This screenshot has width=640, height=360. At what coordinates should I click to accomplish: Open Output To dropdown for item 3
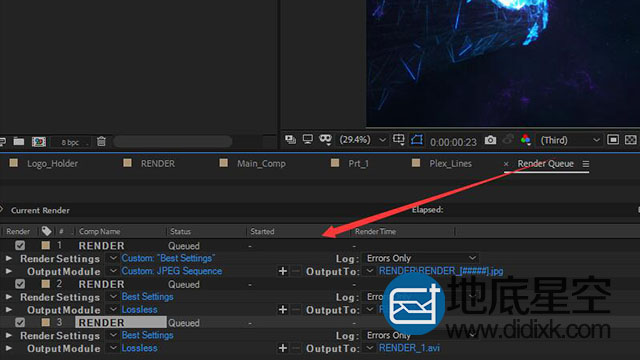coord(370,348)
